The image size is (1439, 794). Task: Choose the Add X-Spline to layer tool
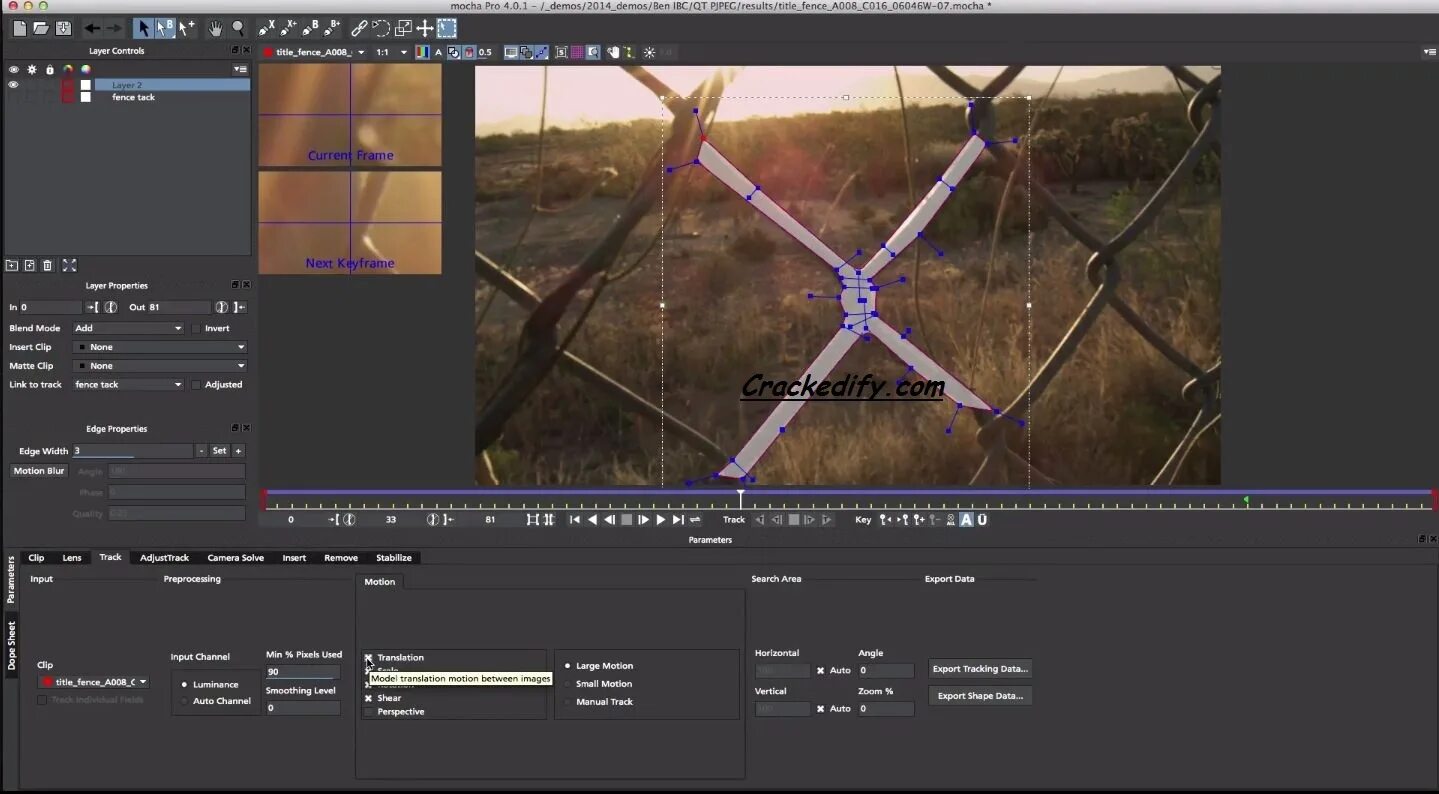(288, 28)
